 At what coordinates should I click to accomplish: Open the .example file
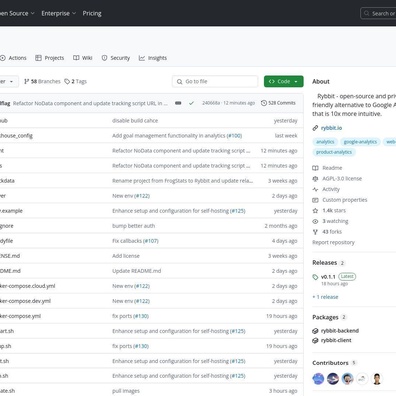tap(11, 211)
